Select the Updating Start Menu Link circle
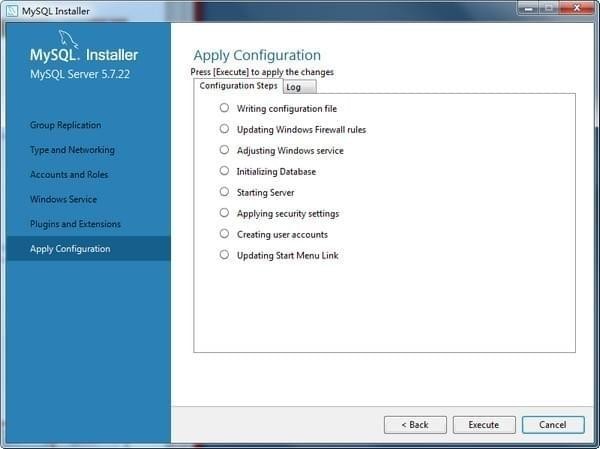Image resolution: width=600 pixels, height=449 pixels. [x=224, y=255]
